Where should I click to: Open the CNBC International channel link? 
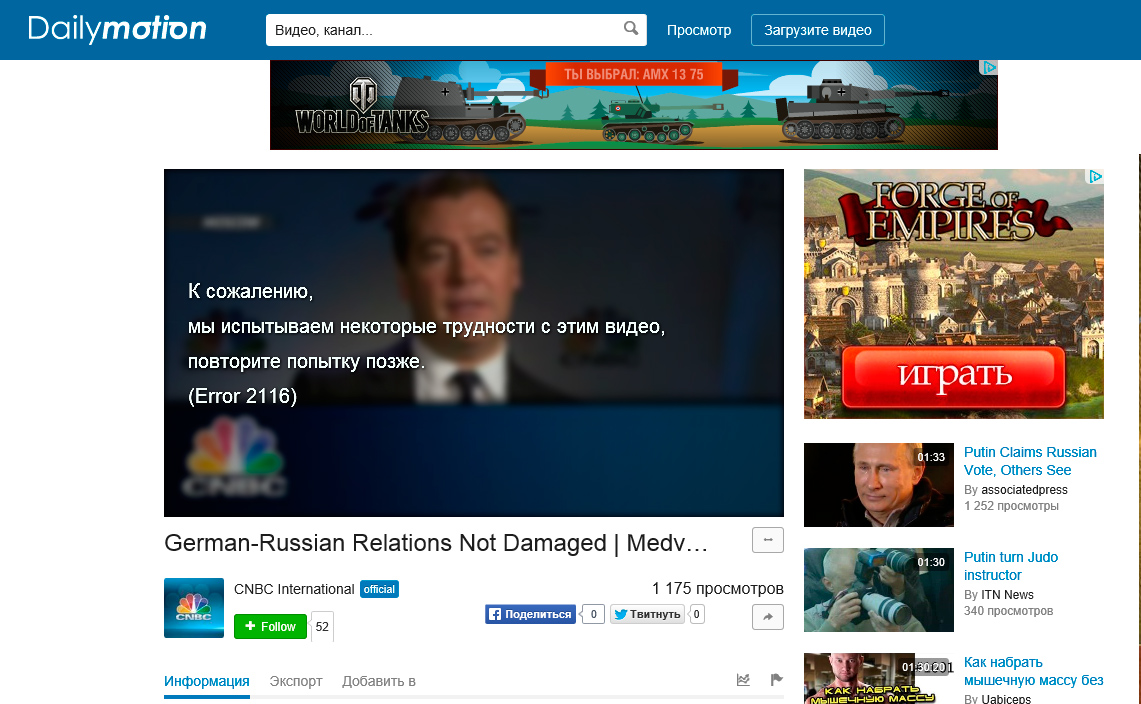pyautogui.click(x=294, y=589)
